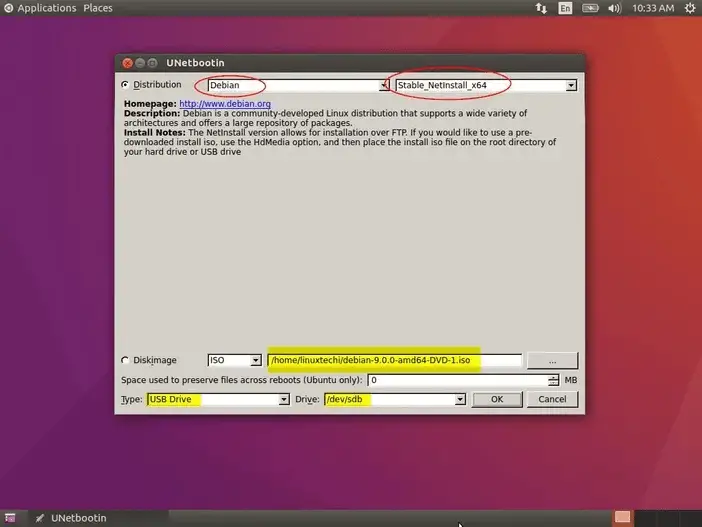Click the OK button

[x=497, y=399]
